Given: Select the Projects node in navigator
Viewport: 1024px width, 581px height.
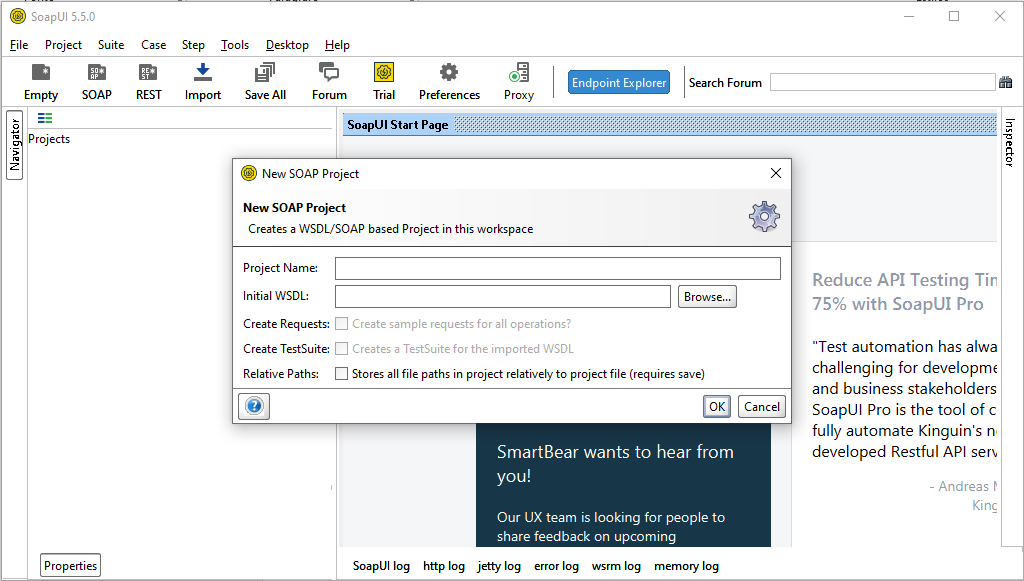Looking at the screenshot, I should 49,139.
